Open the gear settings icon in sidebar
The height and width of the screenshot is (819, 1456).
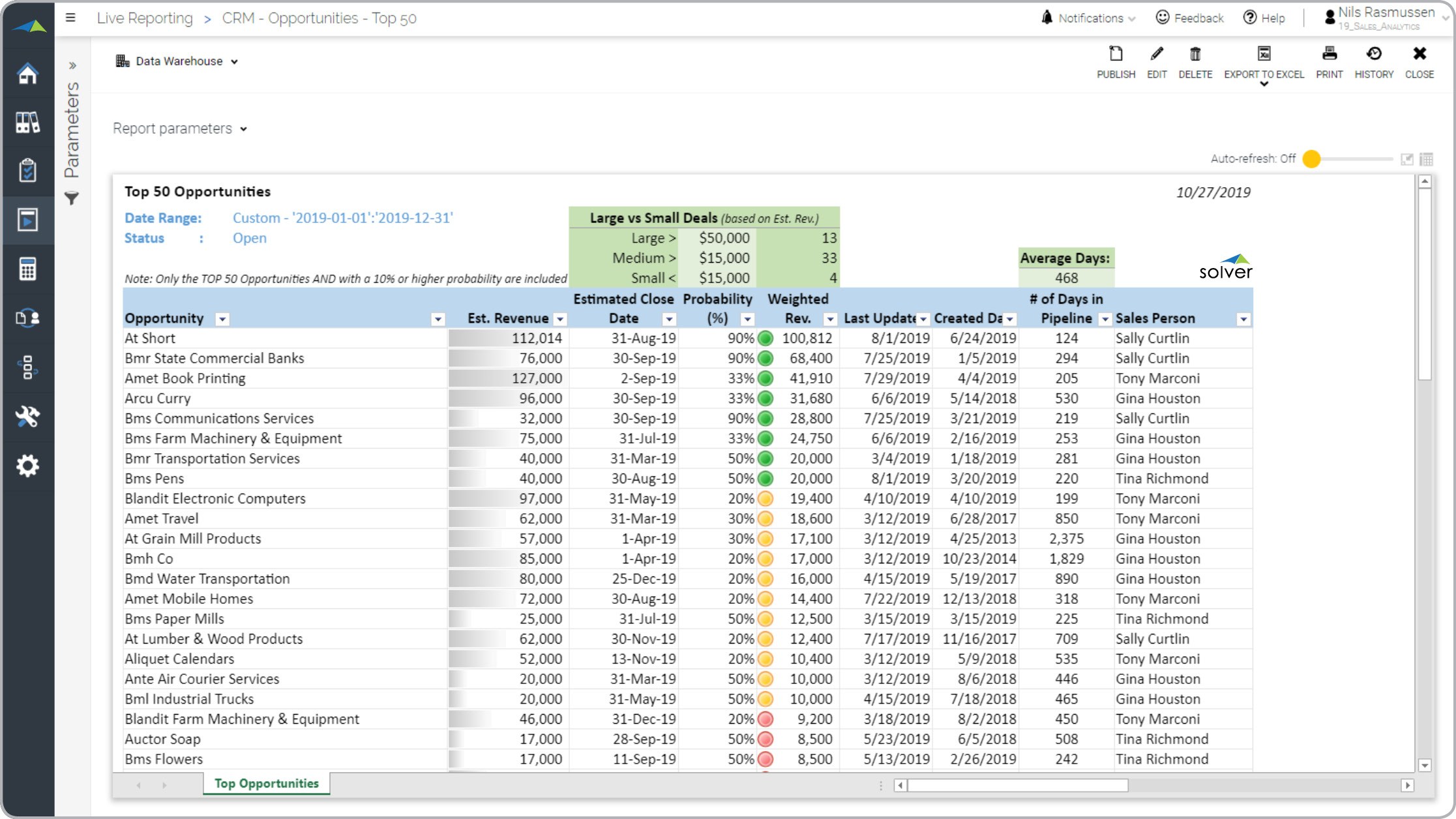27,466
